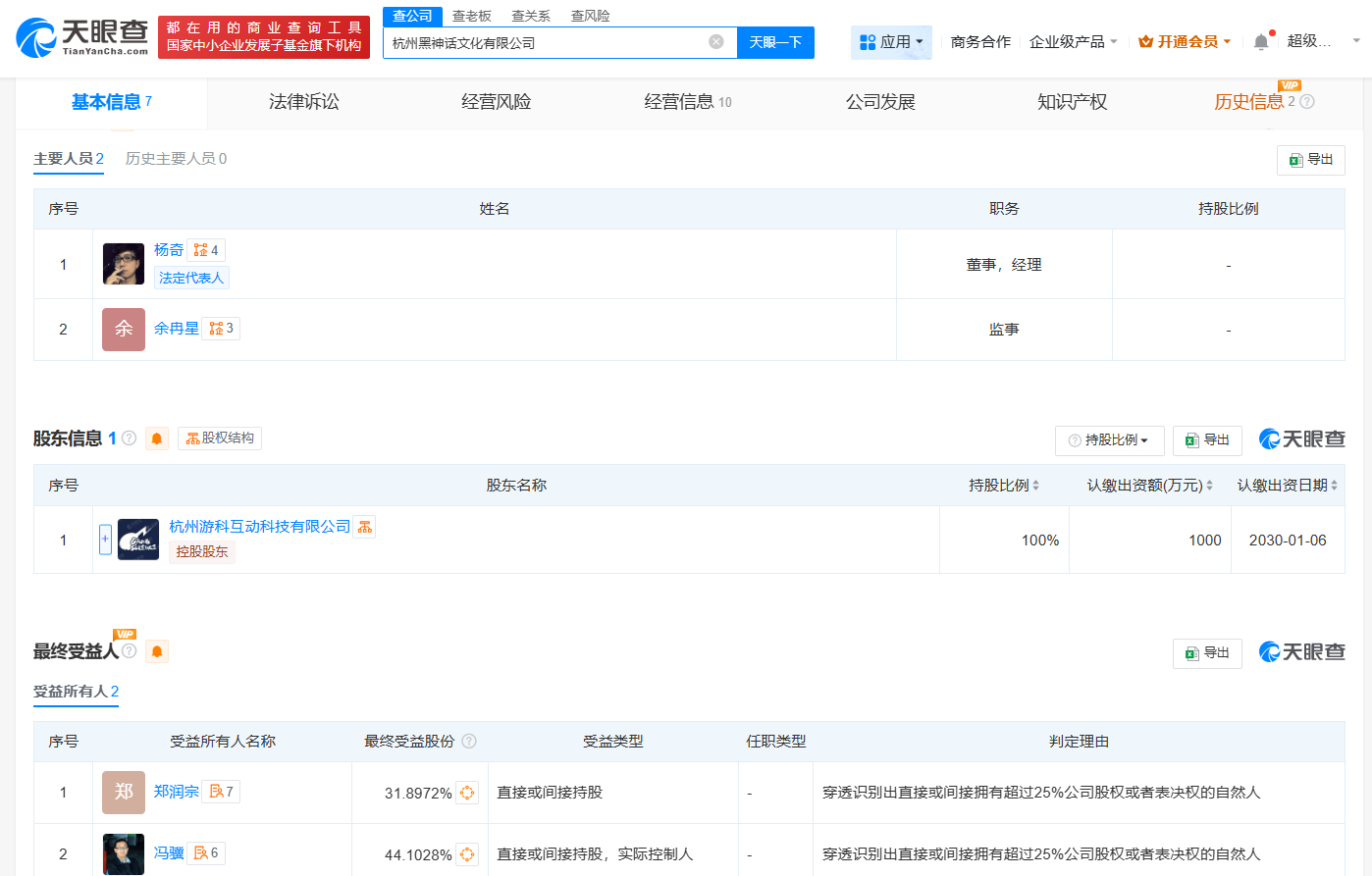Open the 应用 dropdown in the top bar
The height and width of the screenshot is (876, 1372).
coord(891,41)
